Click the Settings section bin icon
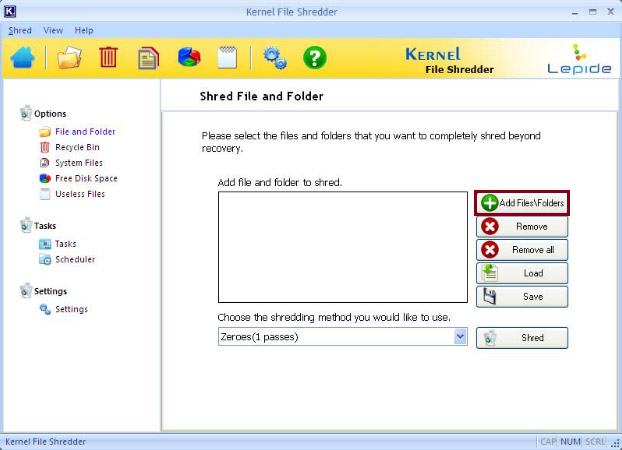This screenshot has height=450, width=622. click(26, 290)
